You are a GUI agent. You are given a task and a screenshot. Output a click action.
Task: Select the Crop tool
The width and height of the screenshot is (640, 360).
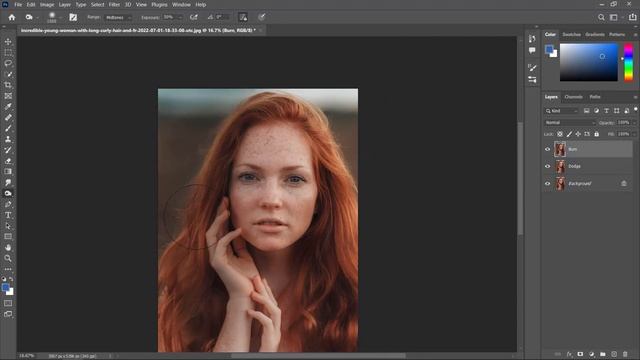coord(8,85)
